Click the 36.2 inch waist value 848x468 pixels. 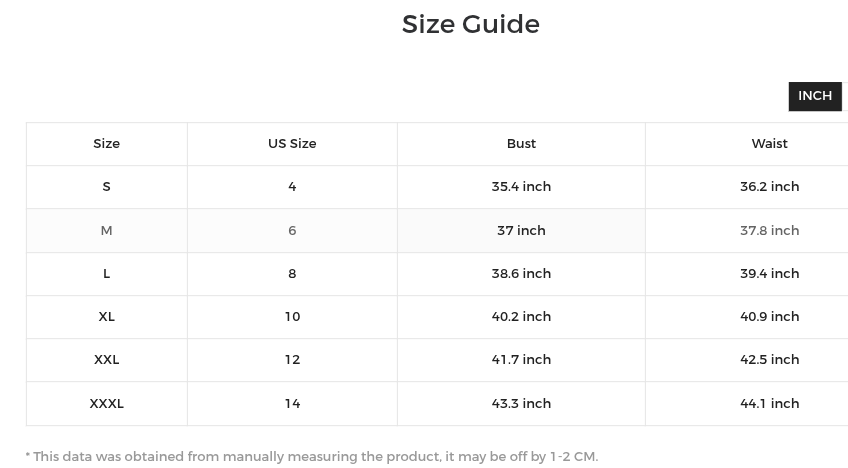(769, 187)
